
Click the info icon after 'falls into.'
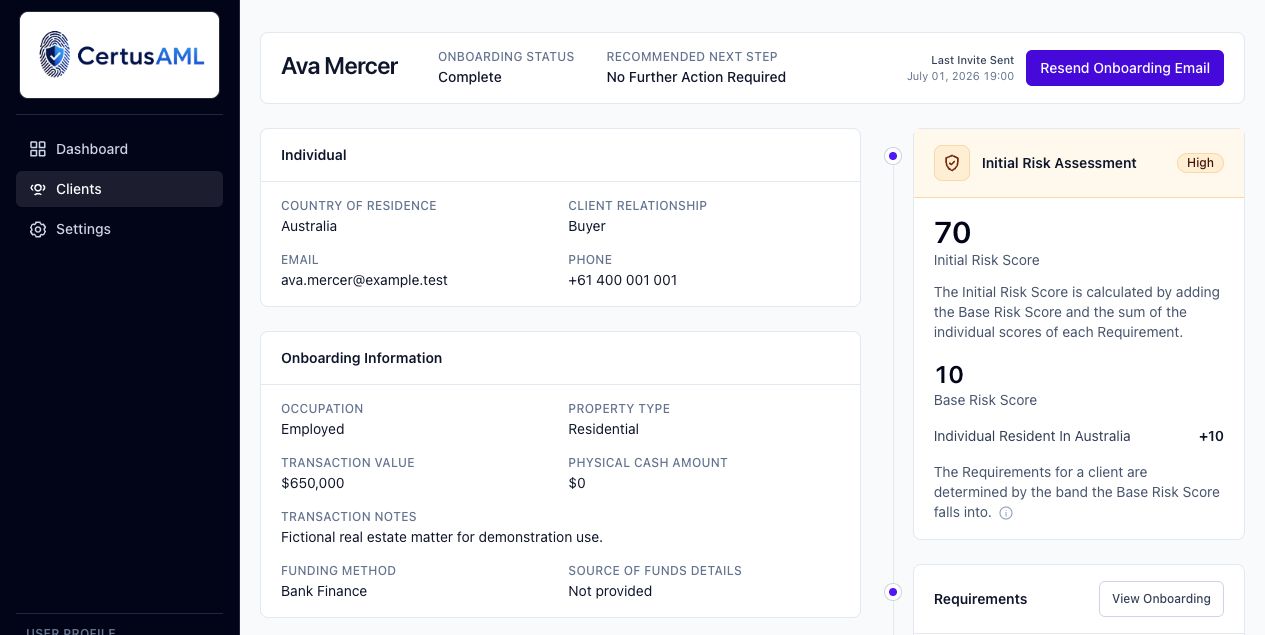[1006, 513]
